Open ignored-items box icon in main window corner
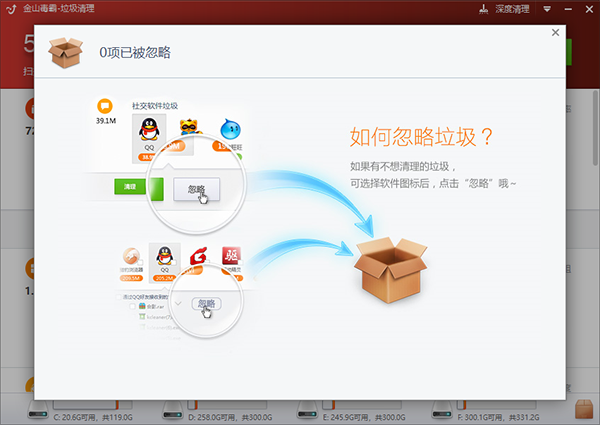The image size is (600, 425). pyautogui.click(x=584, y=409)
